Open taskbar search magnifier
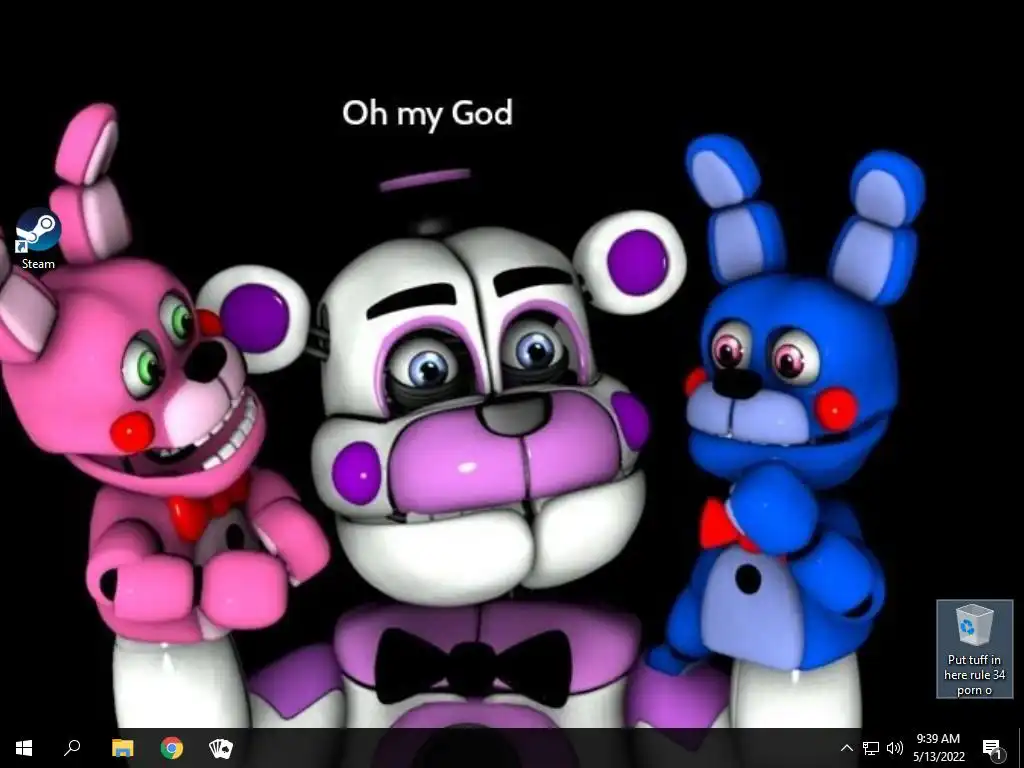The height and width of the screenshot is (768, 1024). coord(72,748)
